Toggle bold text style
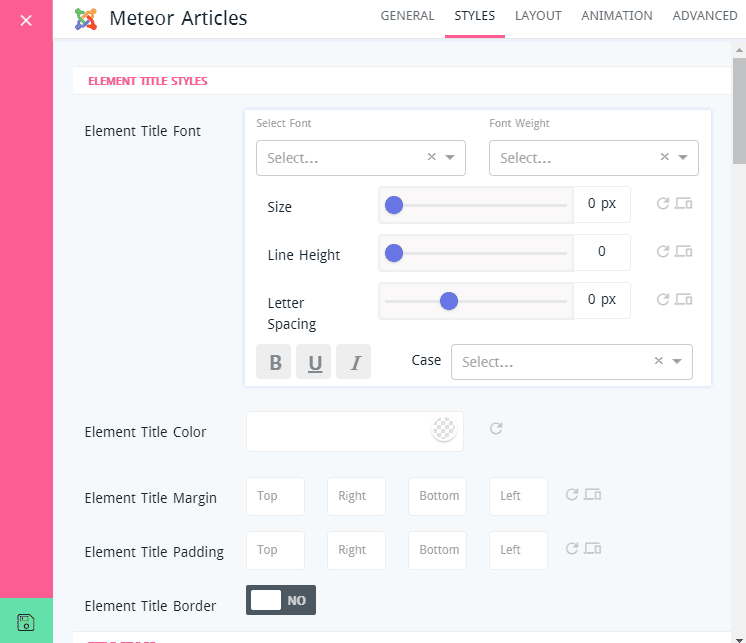Image resolution: width=746 pixels, height=643 pixels. (274, 362)
